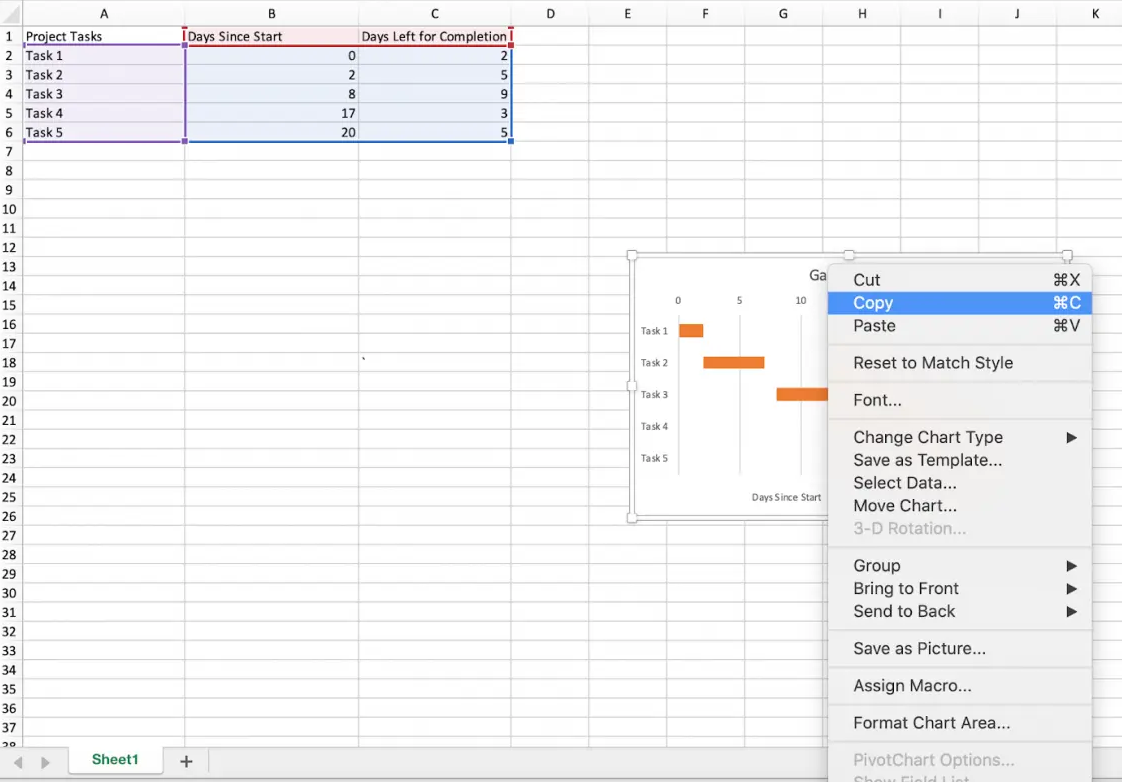
Task: Switch to the Sheet1 tab
Action: (115, 759)
